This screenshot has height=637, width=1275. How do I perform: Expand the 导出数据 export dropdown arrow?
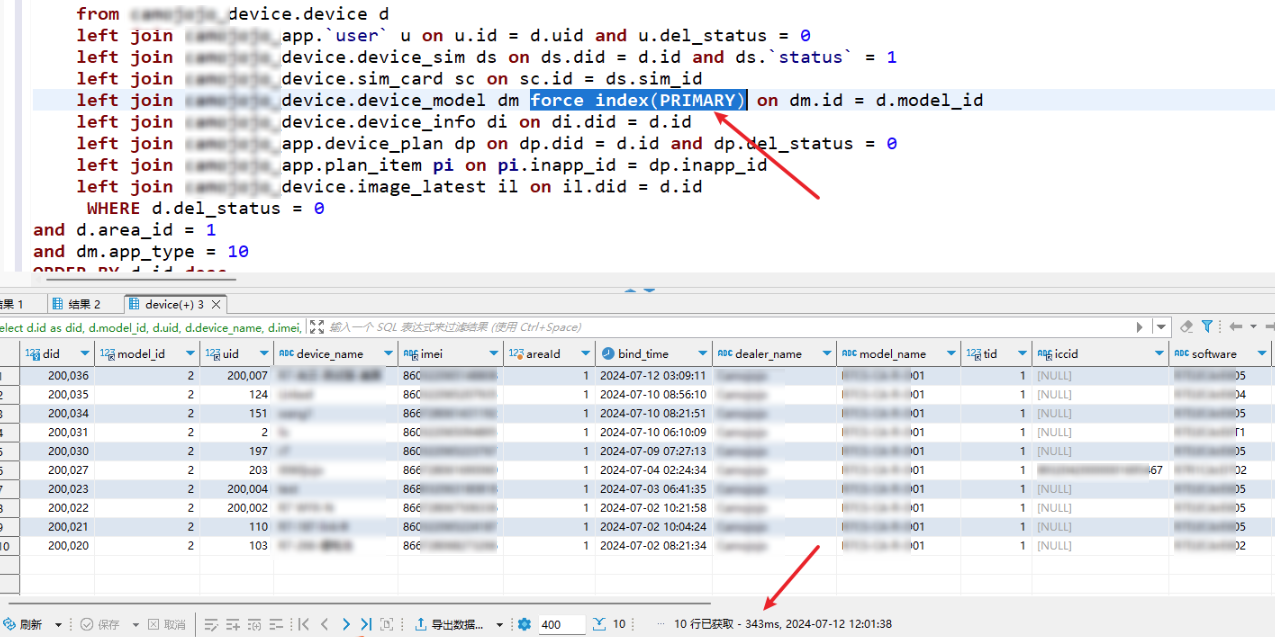click(x=500, y=624)
